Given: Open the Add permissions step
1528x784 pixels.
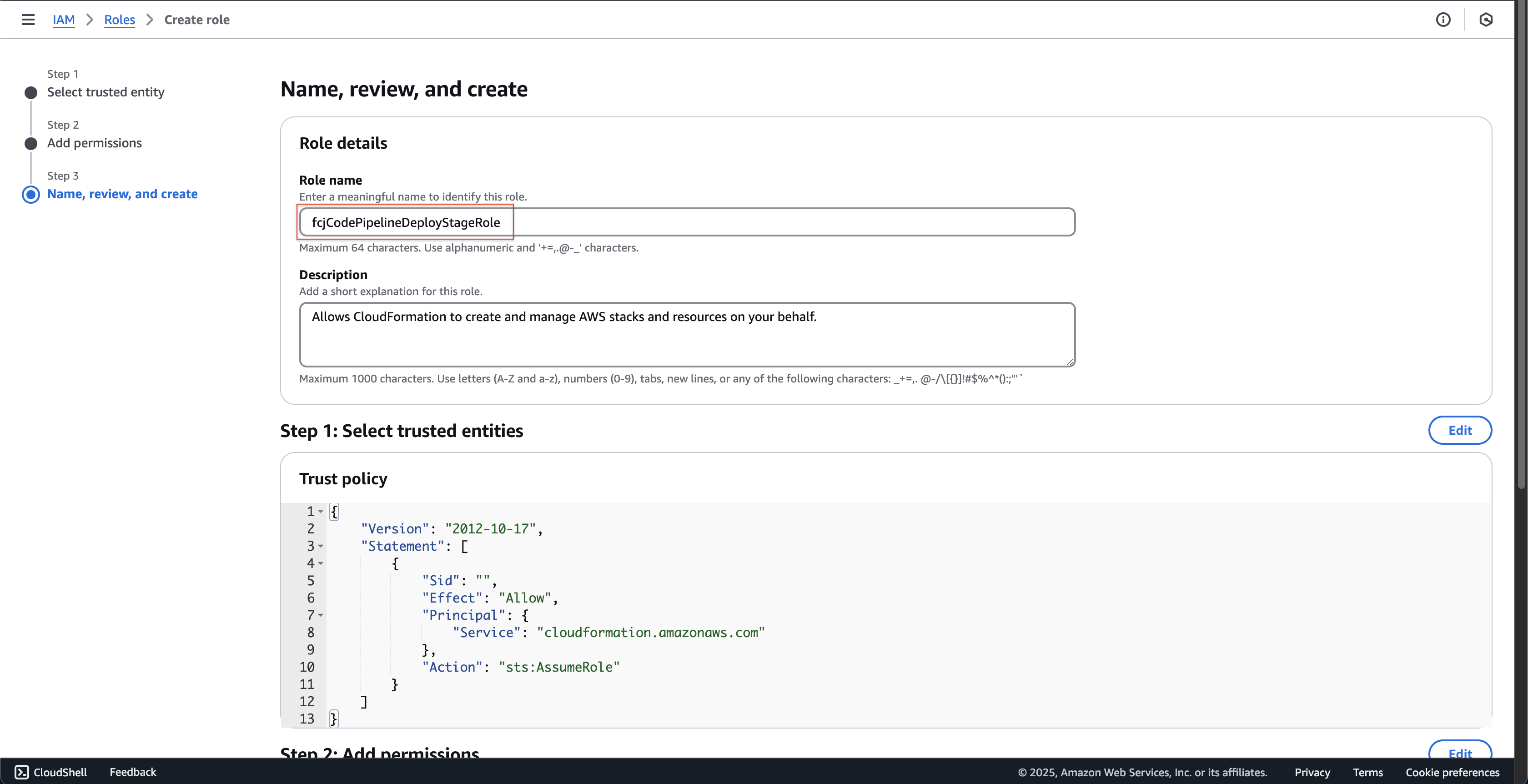Looking at the screenshot, I should 94,143.
